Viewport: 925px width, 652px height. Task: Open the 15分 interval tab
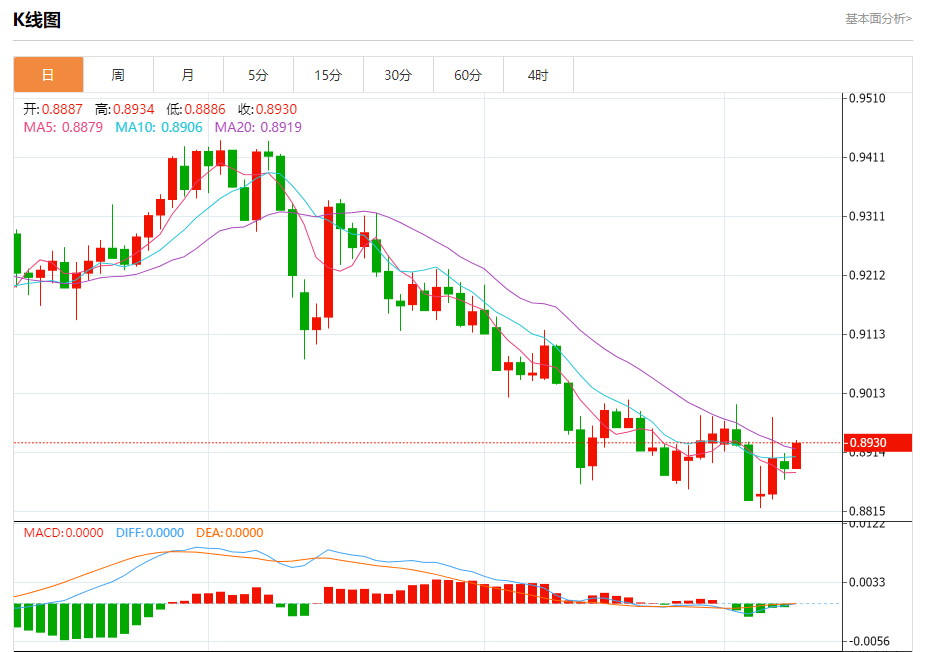(328, 75)
